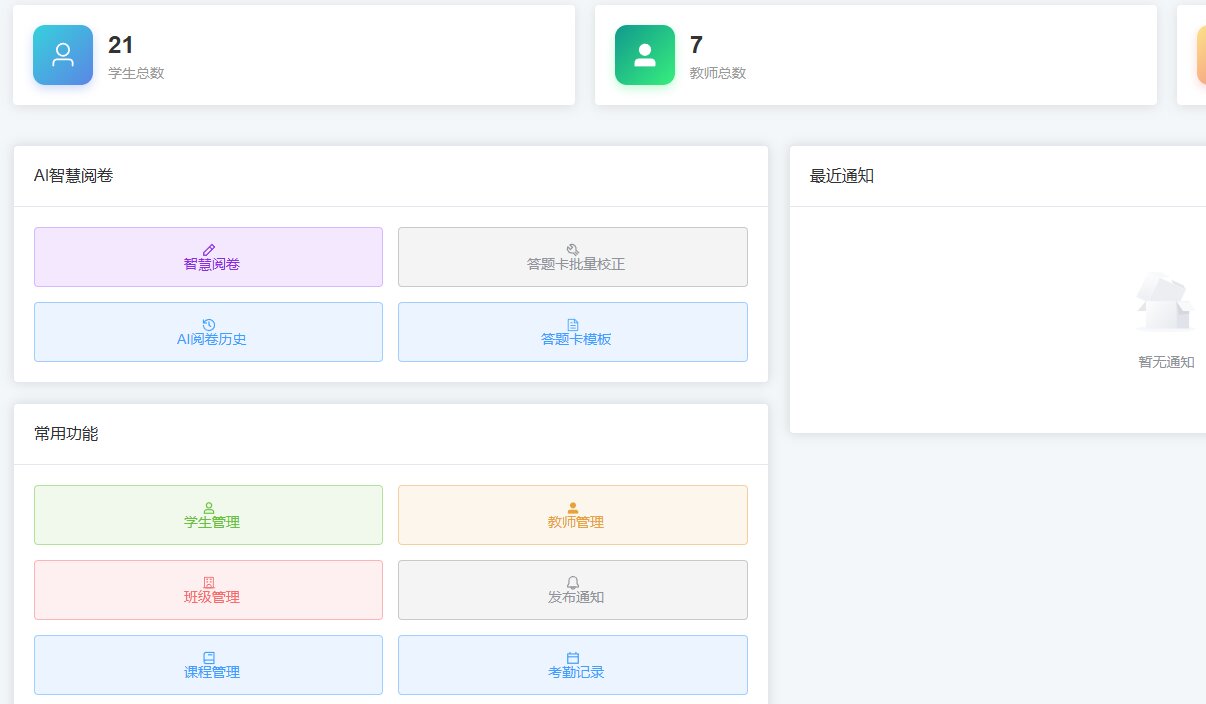Click the bell icon for 发布通知
Viewport: 1206px width, 704px height.
(x=573, y=582)
